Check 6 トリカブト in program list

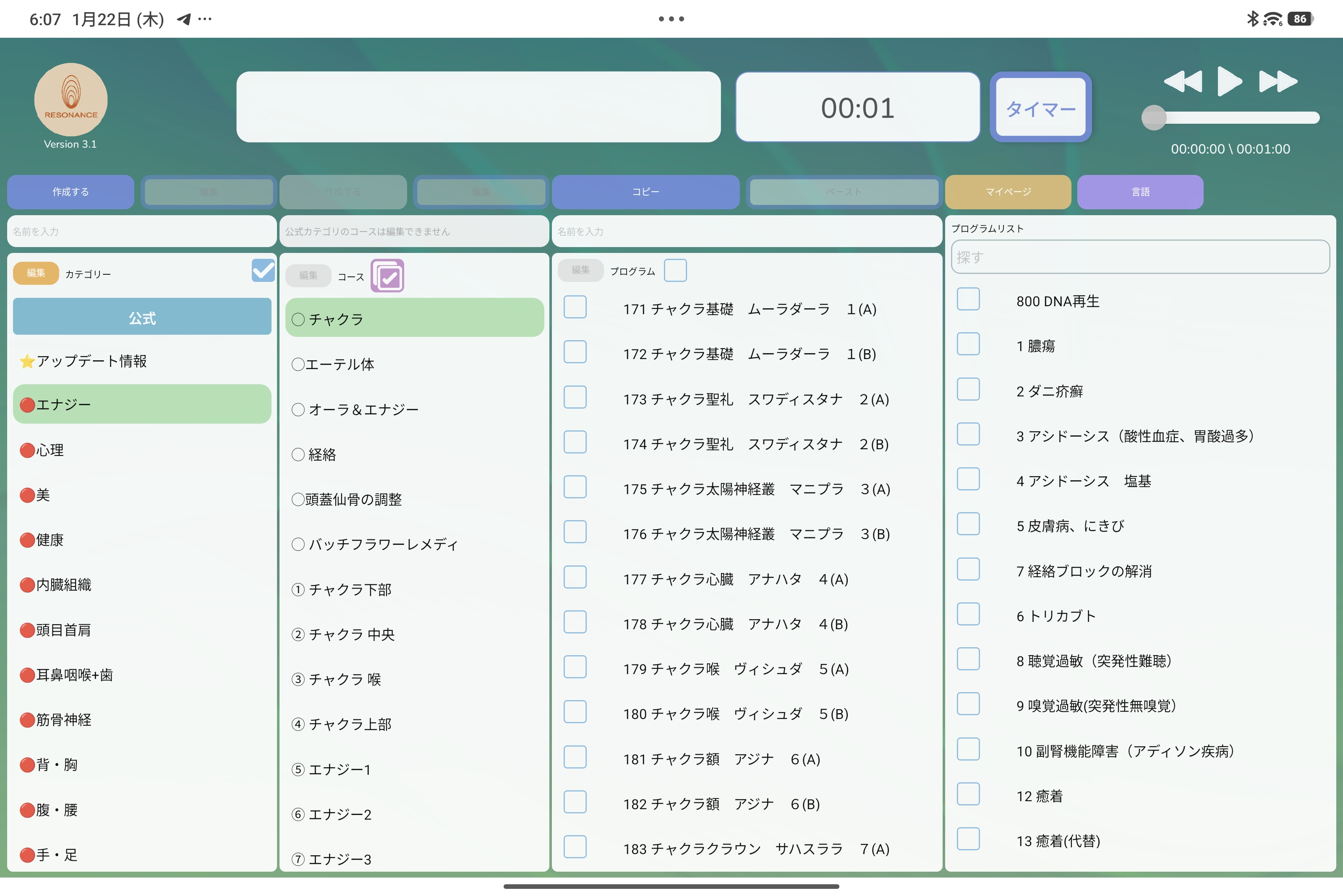tap(969, 614)
